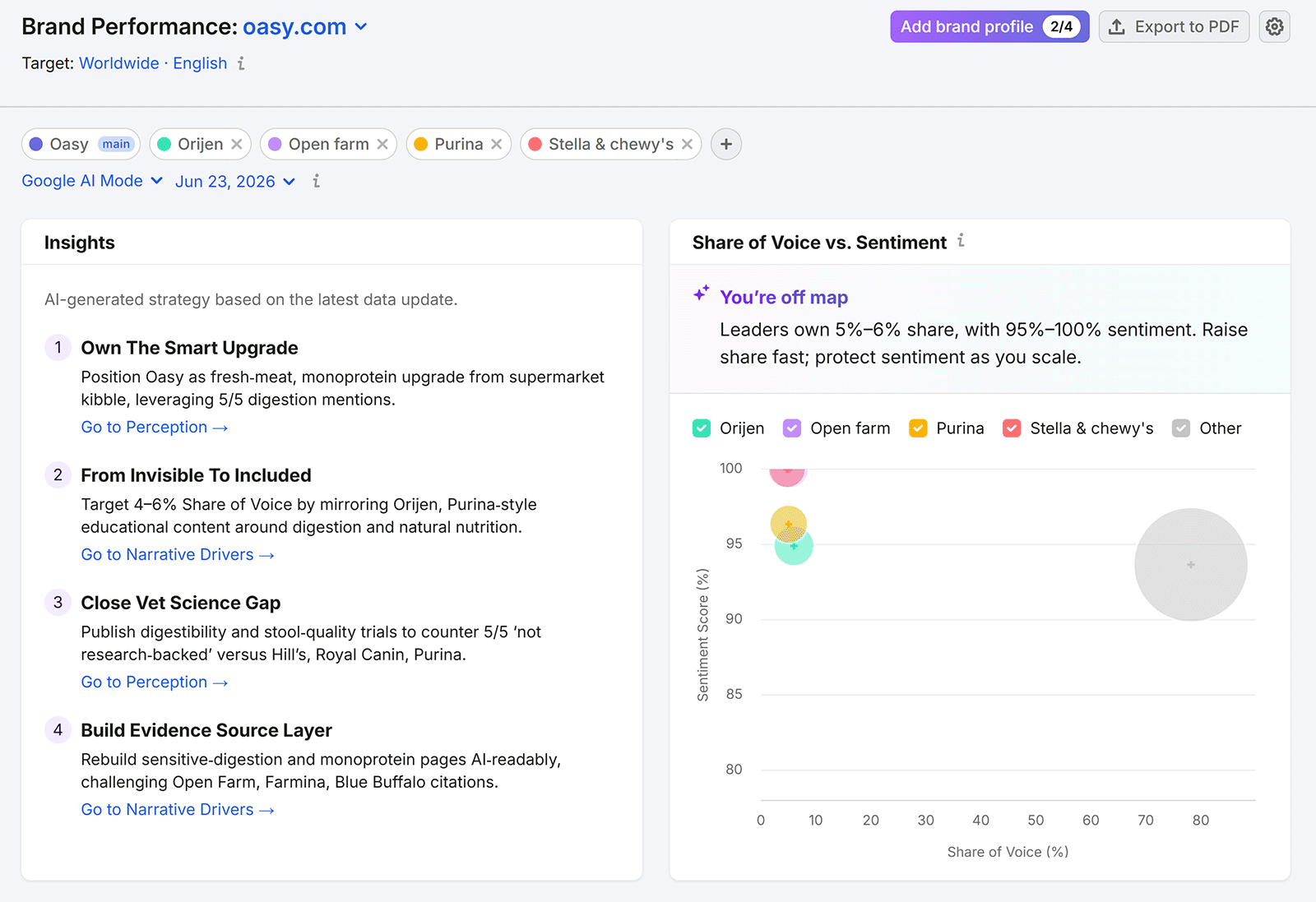Click the 2/4 badge on Add brand profile
1316x902 pixels.
click(1061, 26)
